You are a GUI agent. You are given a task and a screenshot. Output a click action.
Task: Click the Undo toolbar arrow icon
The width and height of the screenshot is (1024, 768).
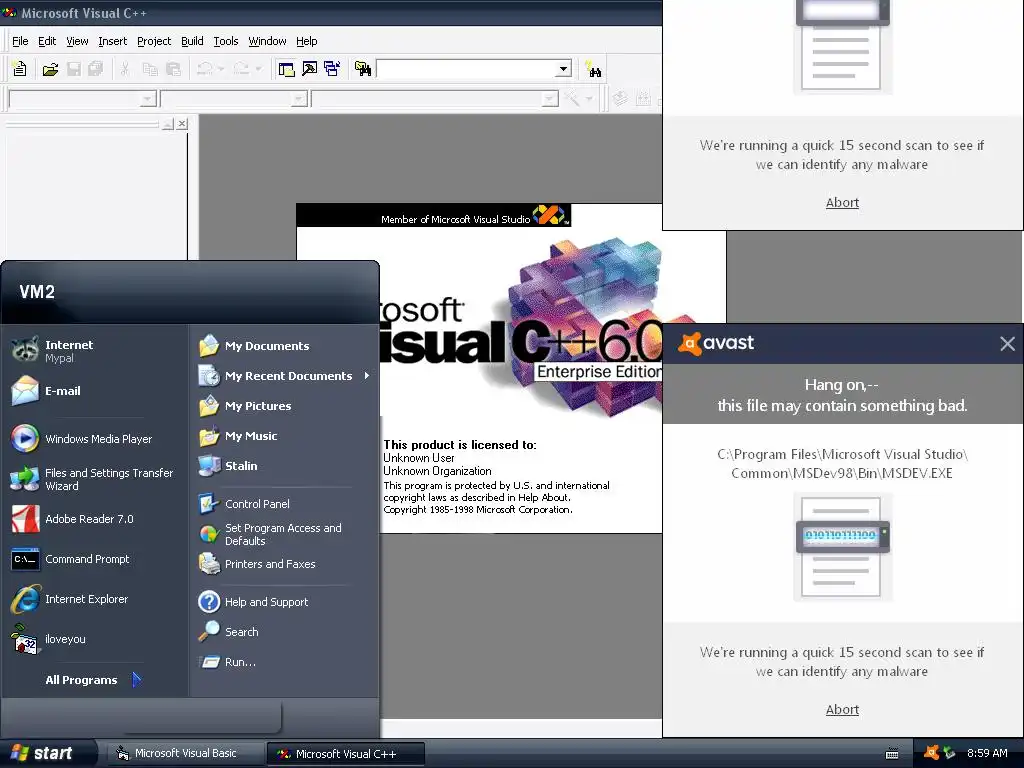(x=204, y=69)
